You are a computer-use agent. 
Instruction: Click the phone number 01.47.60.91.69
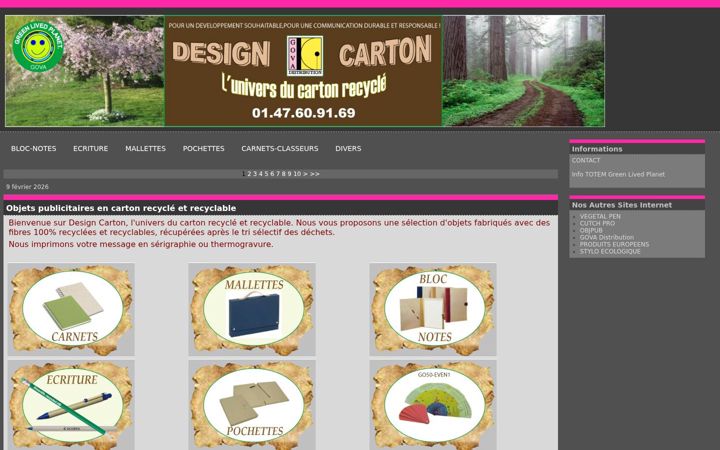304,113
